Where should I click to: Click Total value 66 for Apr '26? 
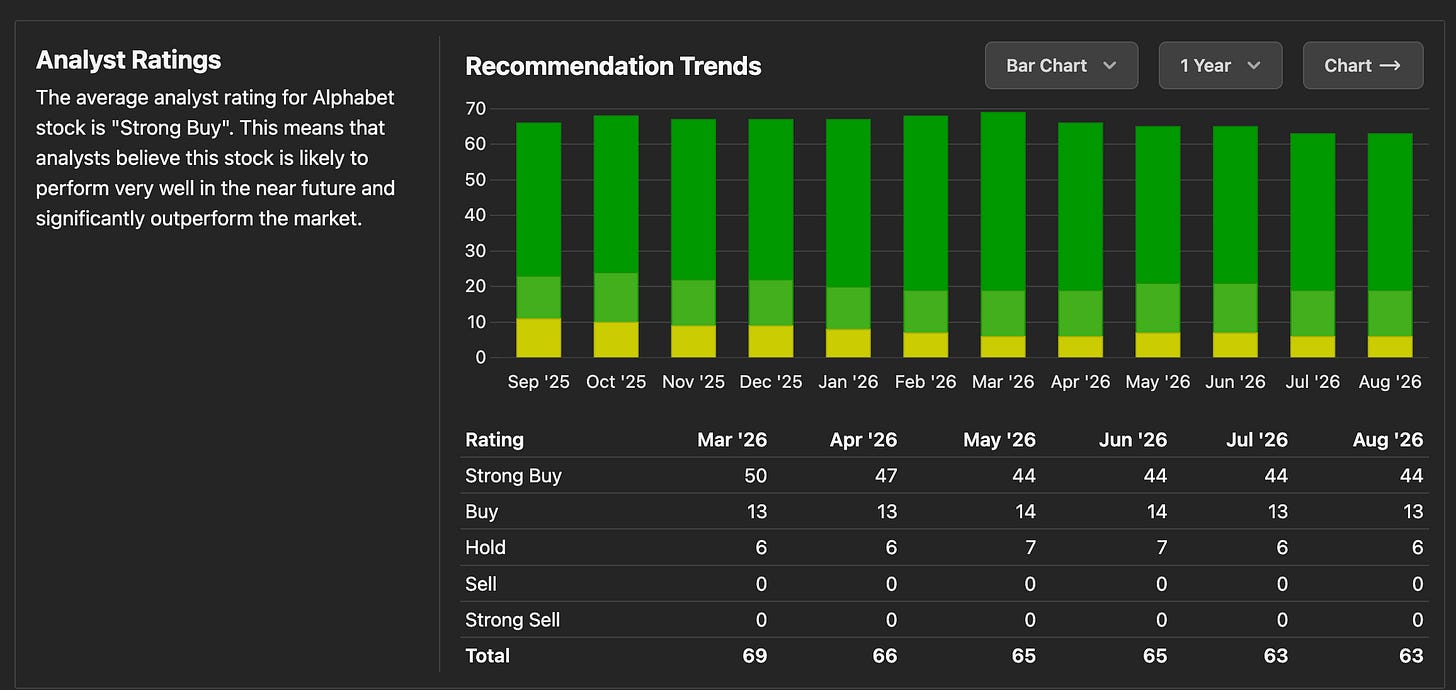point(886,656)
